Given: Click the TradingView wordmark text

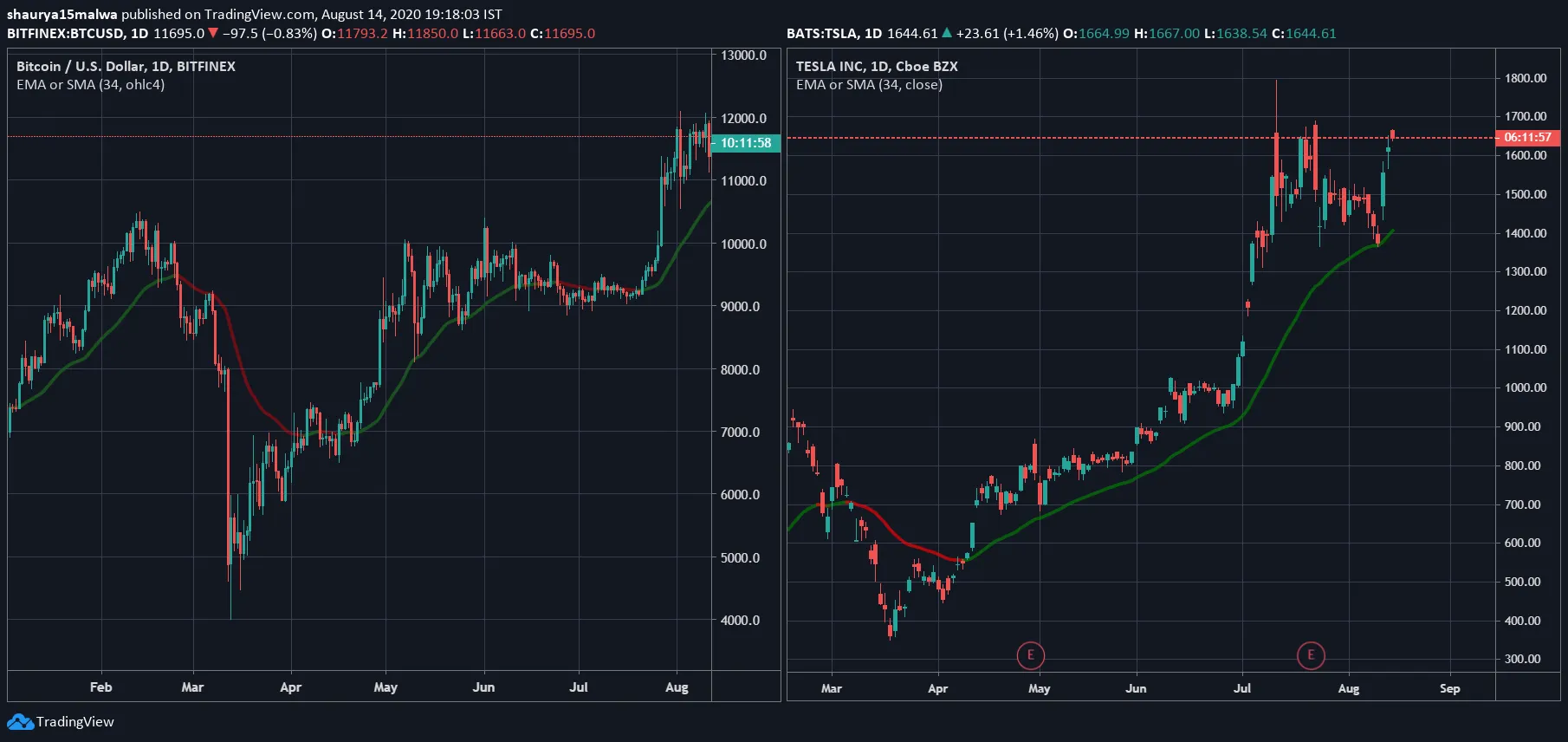Looking at the screenshot, I should tap(75, 722).
